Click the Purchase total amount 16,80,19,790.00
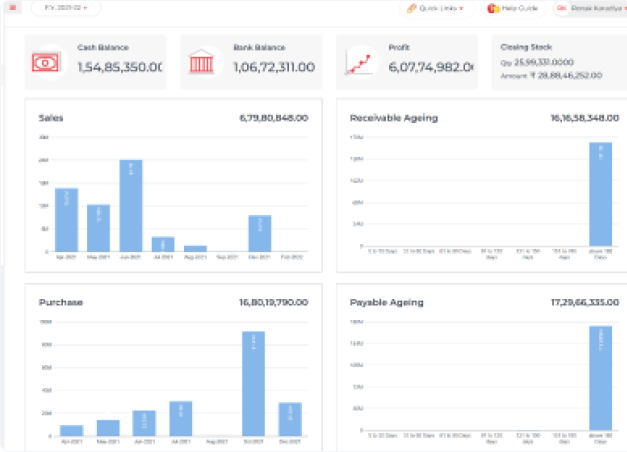 (270, 302)
